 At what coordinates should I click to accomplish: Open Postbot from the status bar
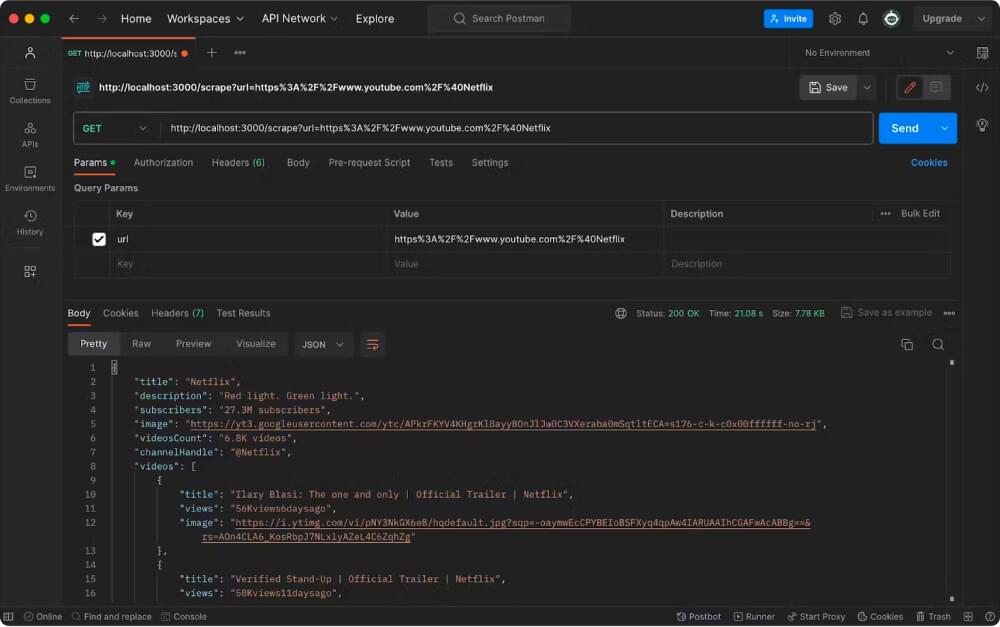[x=698, y=616]
